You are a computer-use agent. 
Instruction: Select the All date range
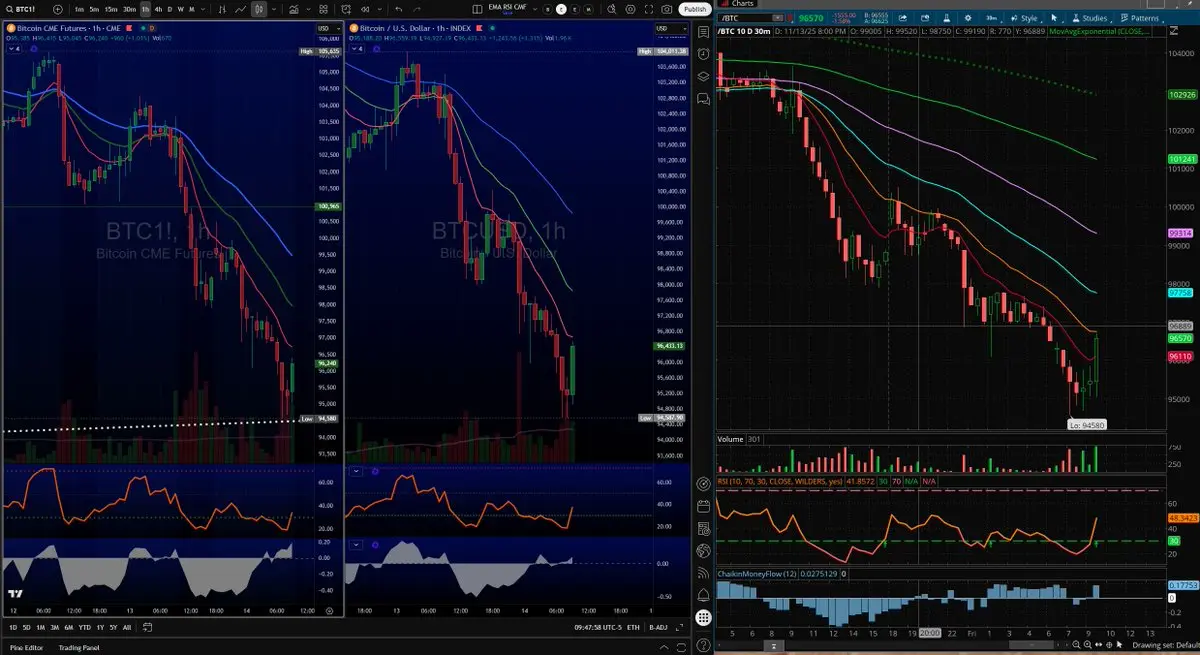127,627
